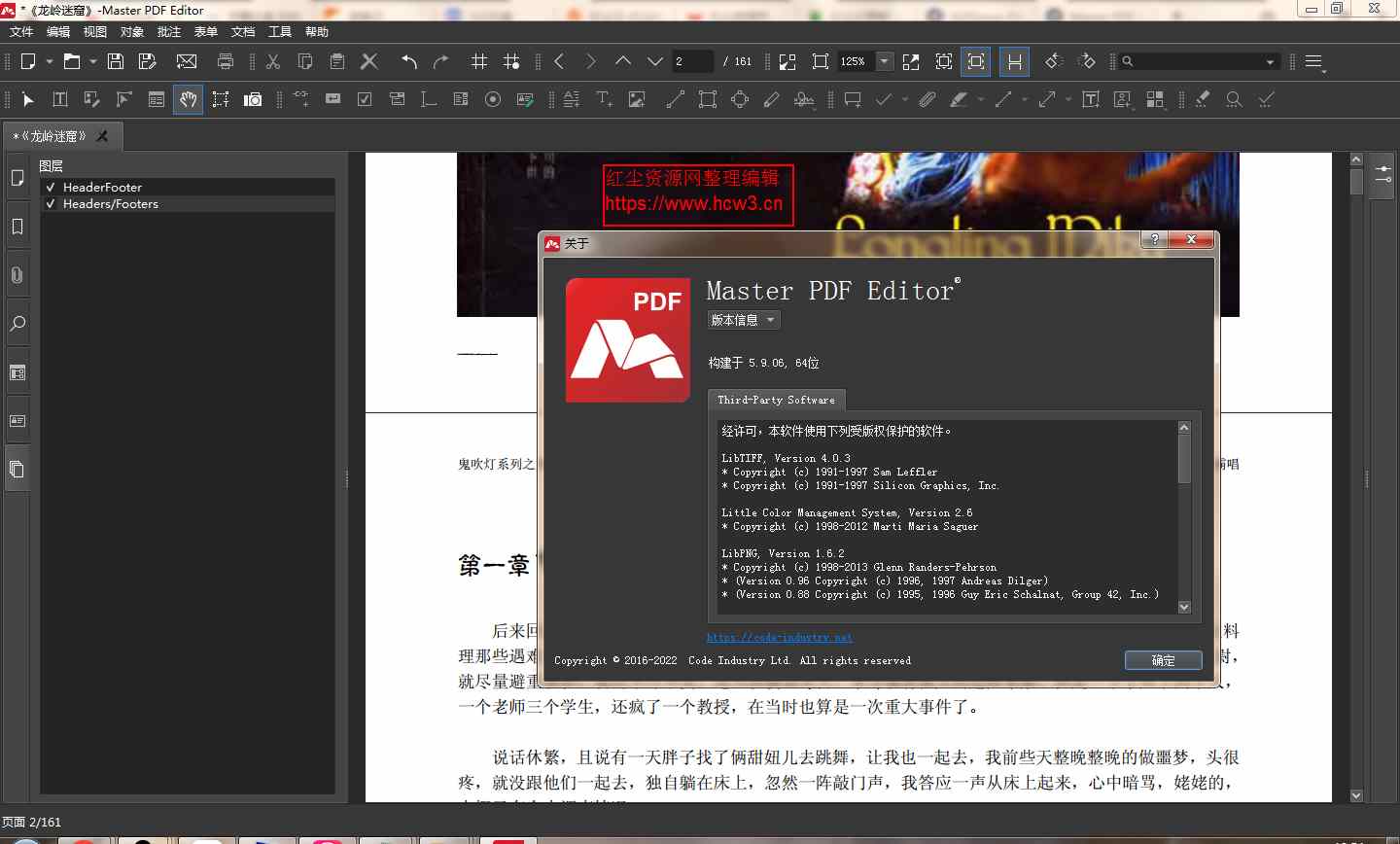Select the Hand tool in the toolbar
The height and width of the screenshot is (844, 1400).
pyautogui.click(x=188, y=99)
